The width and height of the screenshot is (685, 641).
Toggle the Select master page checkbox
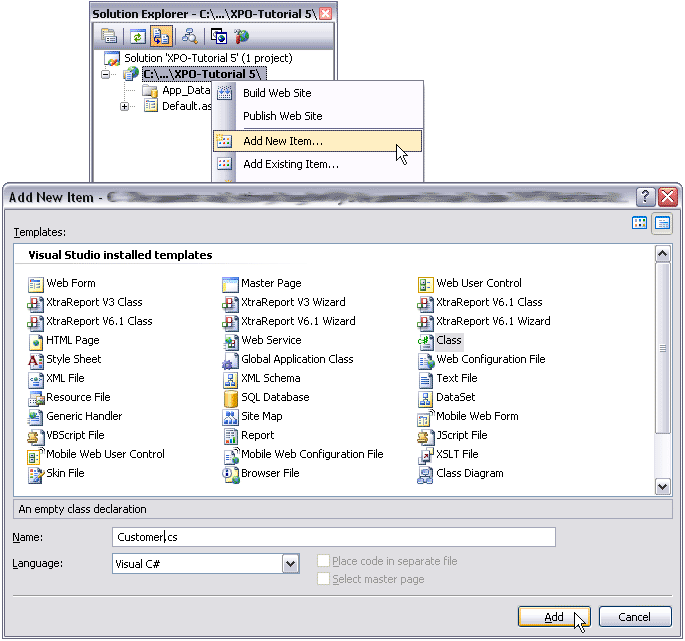pyautogui.click(x=323, y=579)
